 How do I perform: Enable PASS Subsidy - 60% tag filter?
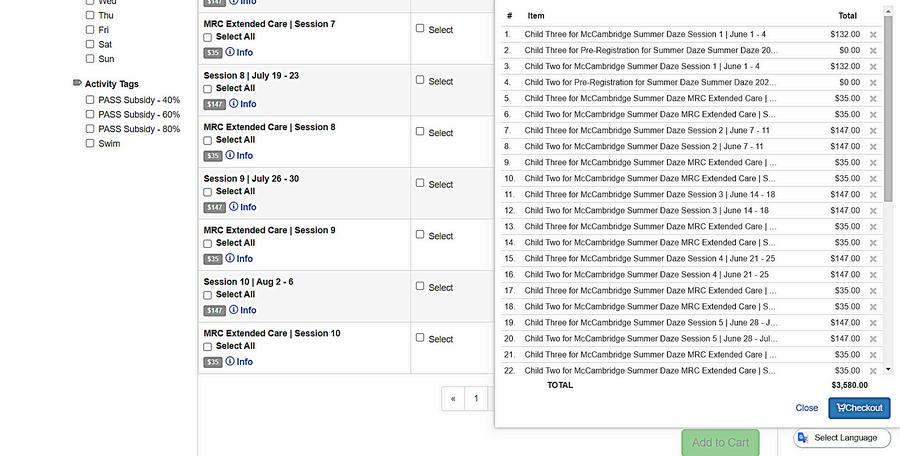90,114
